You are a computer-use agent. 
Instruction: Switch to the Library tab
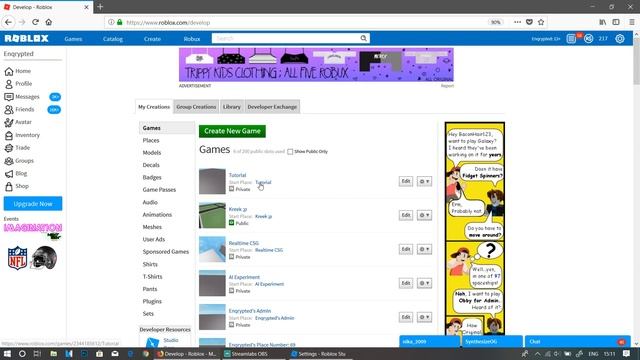[x=231, y=107]
